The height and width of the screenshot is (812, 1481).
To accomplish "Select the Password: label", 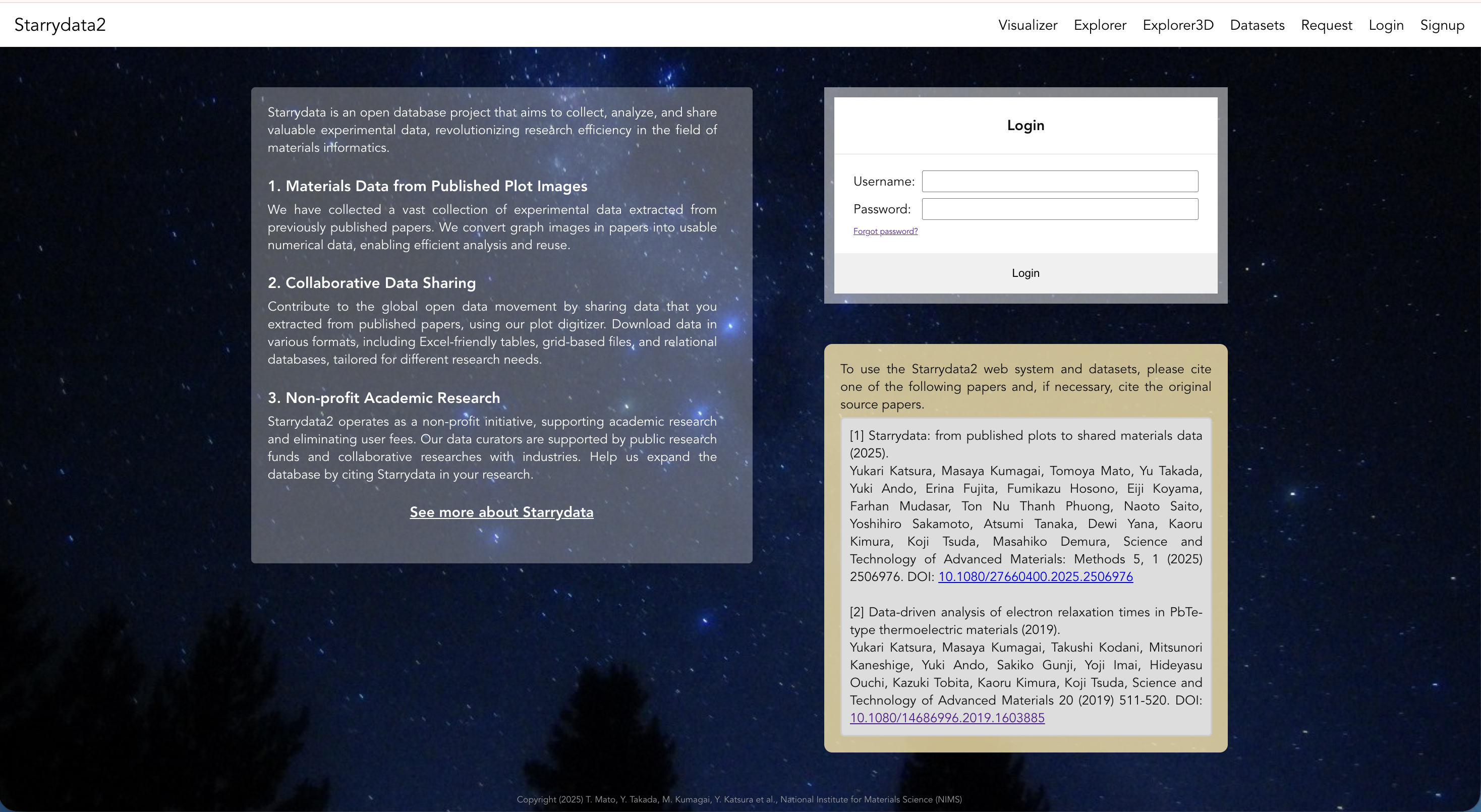I will pyautogui.click(x=882, y=209).
